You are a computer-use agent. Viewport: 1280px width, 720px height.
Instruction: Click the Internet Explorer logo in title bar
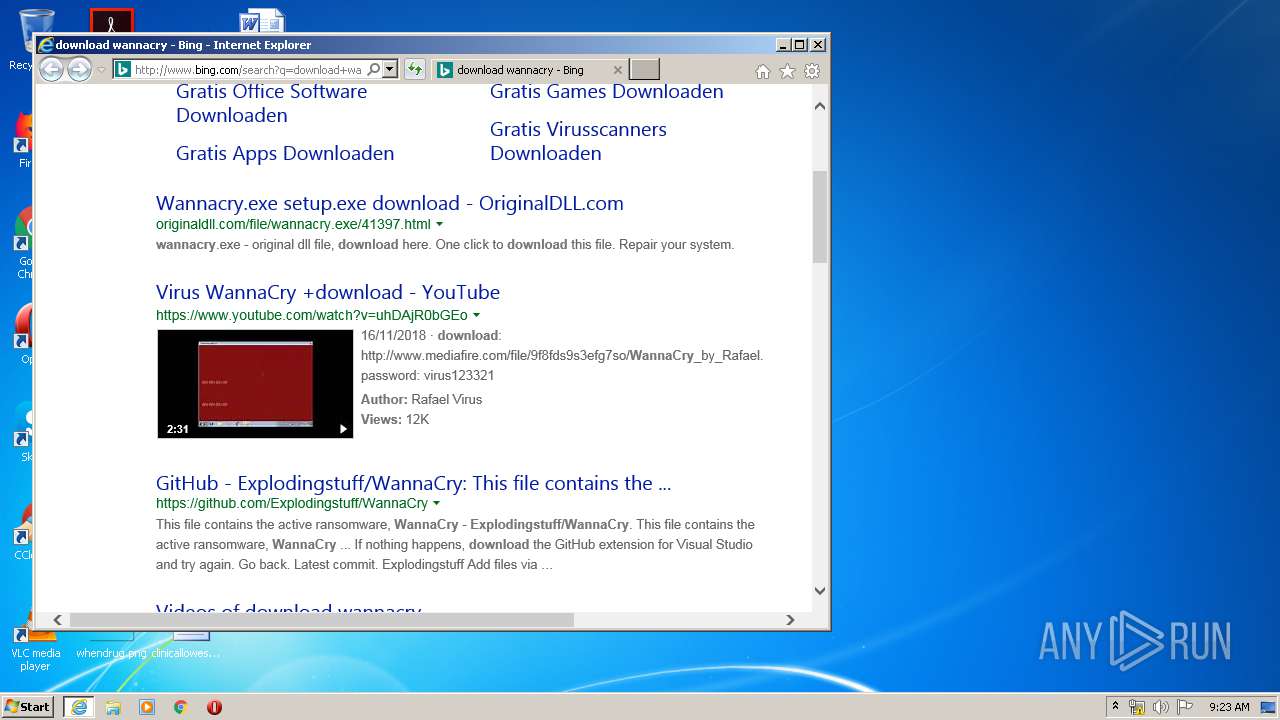pos(45,45)
